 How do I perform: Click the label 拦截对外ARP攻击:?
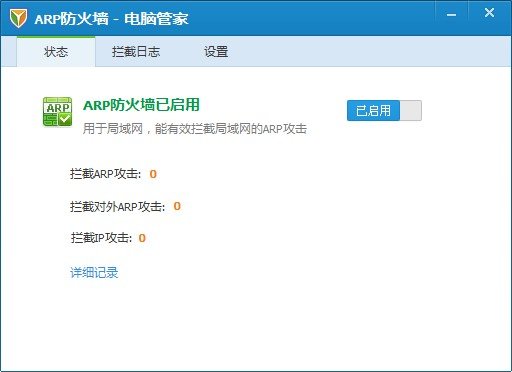click(x=117, y=206)
